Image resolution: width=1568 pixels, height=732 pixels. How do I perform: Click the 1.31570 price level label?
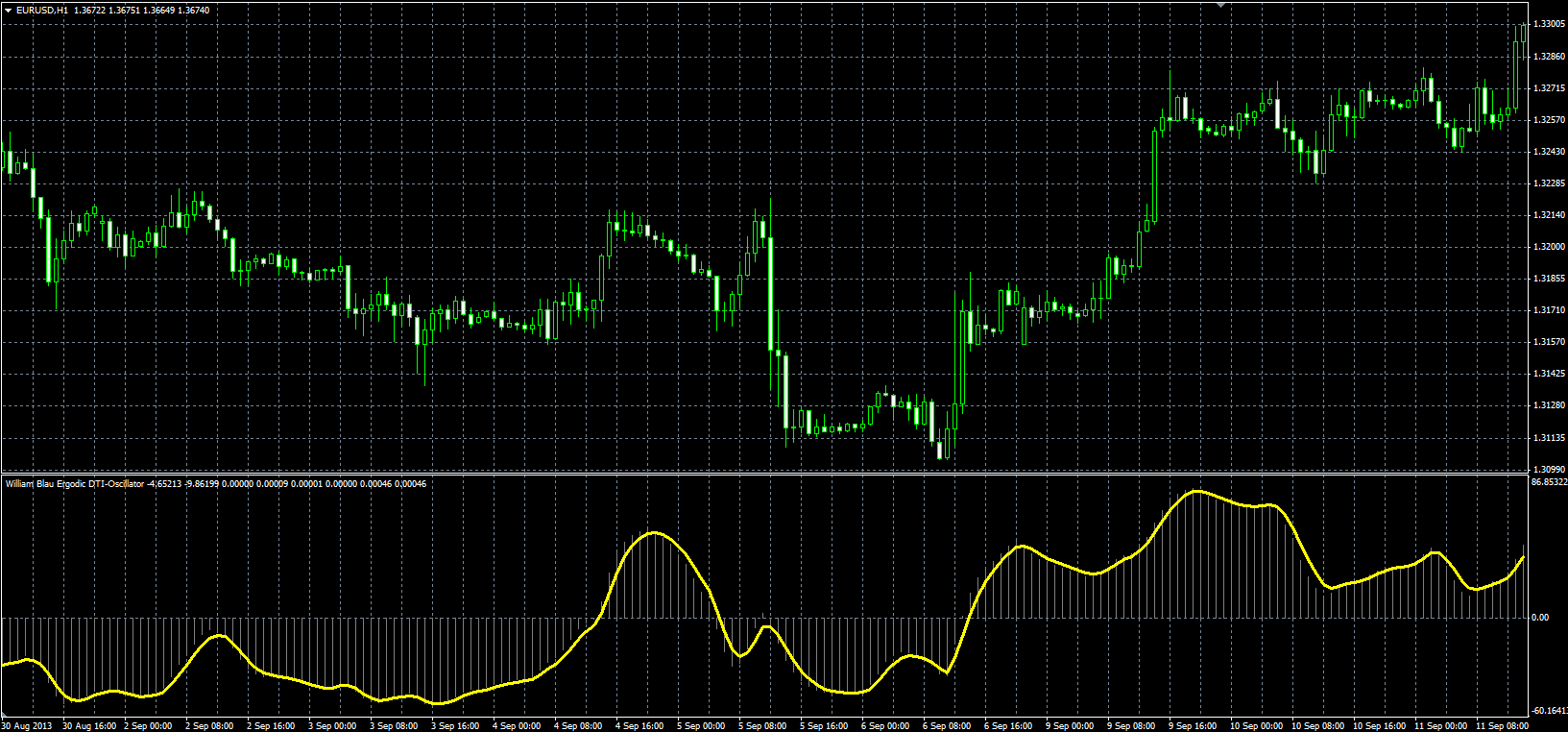coord(1549,342)
